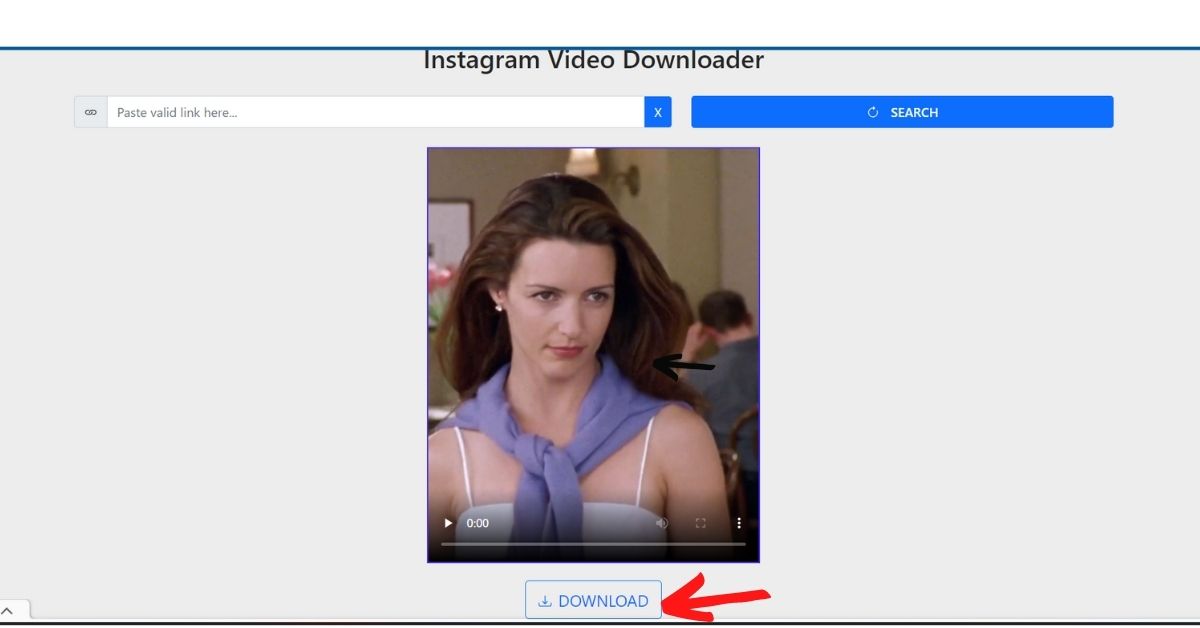Seek along the video progress bar
Image resolution: width=1200 pixels, height=628 pixels.
[x=593, y=544]
